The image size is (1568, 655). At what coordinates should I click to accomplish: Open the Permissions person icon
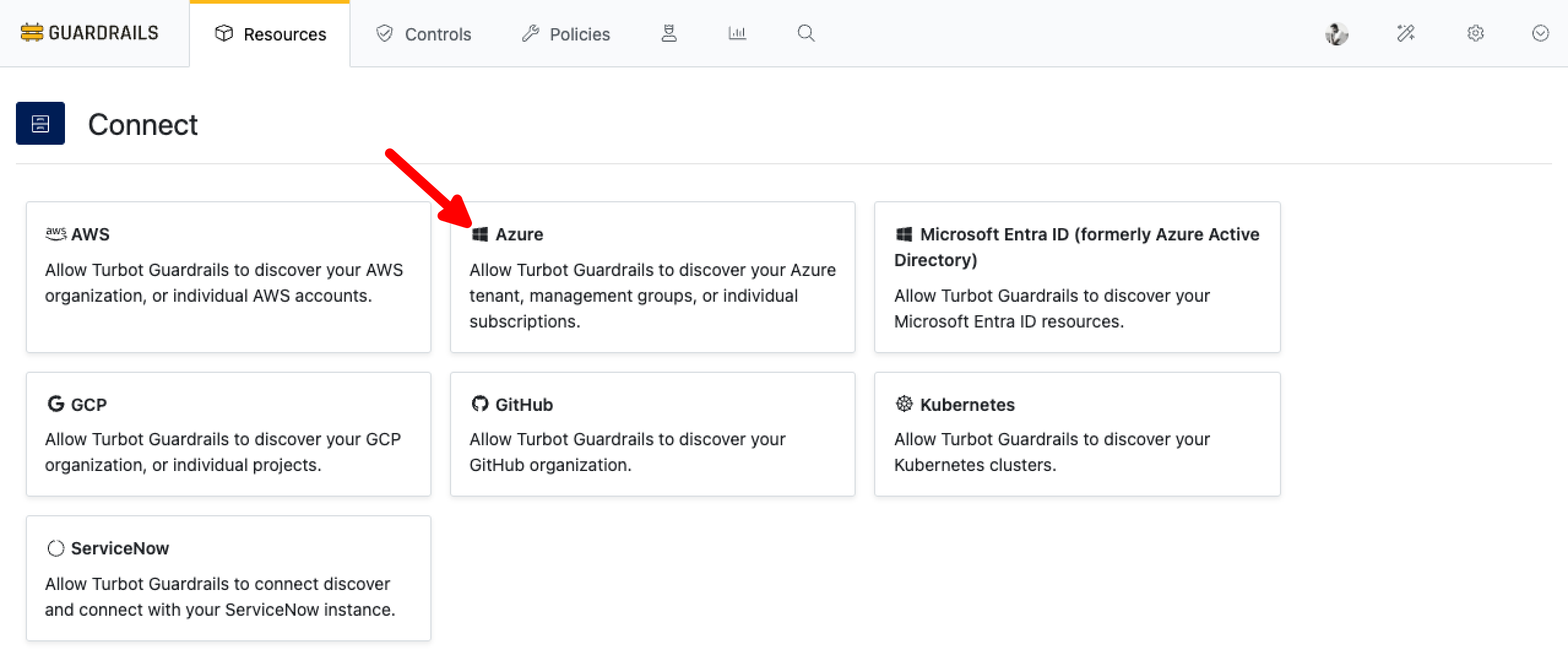669,33
